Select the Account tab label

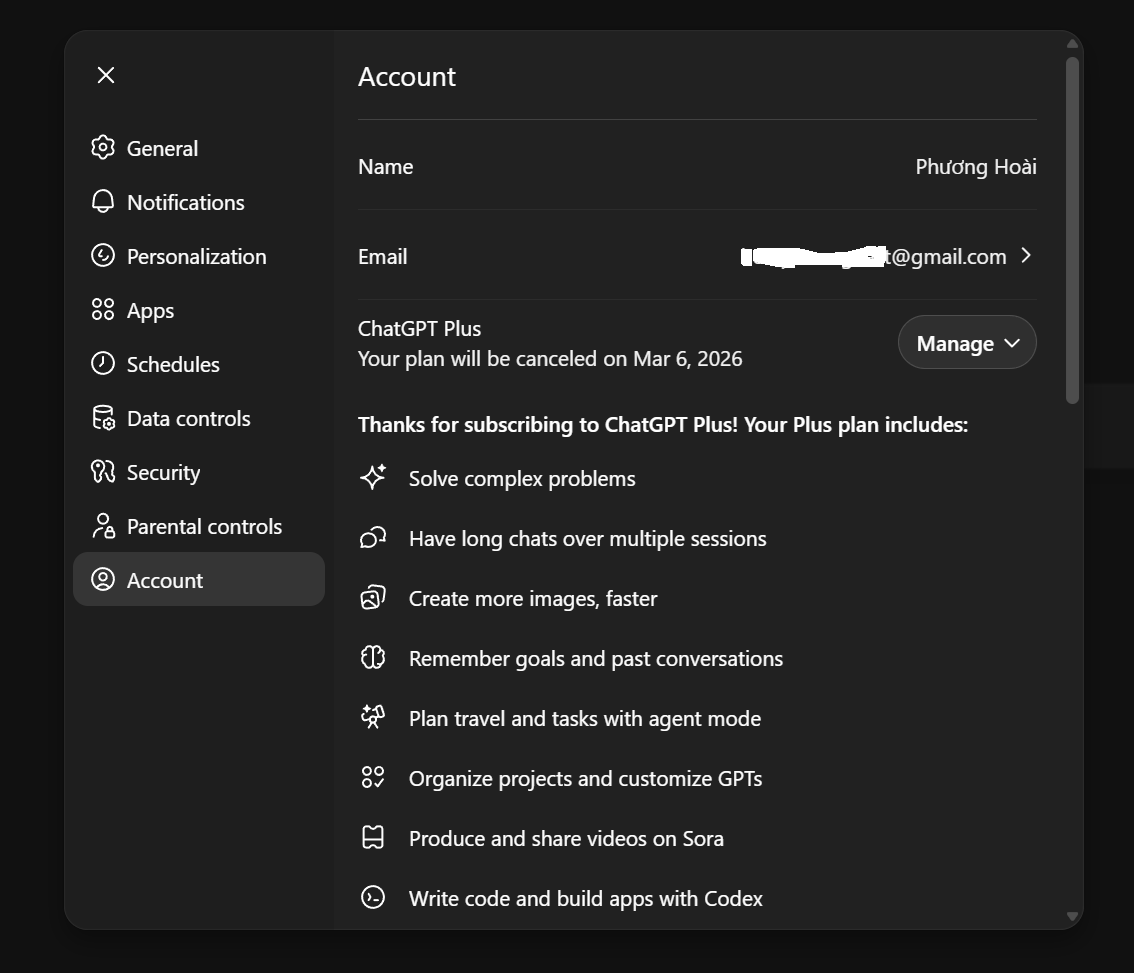click(165, 580)
